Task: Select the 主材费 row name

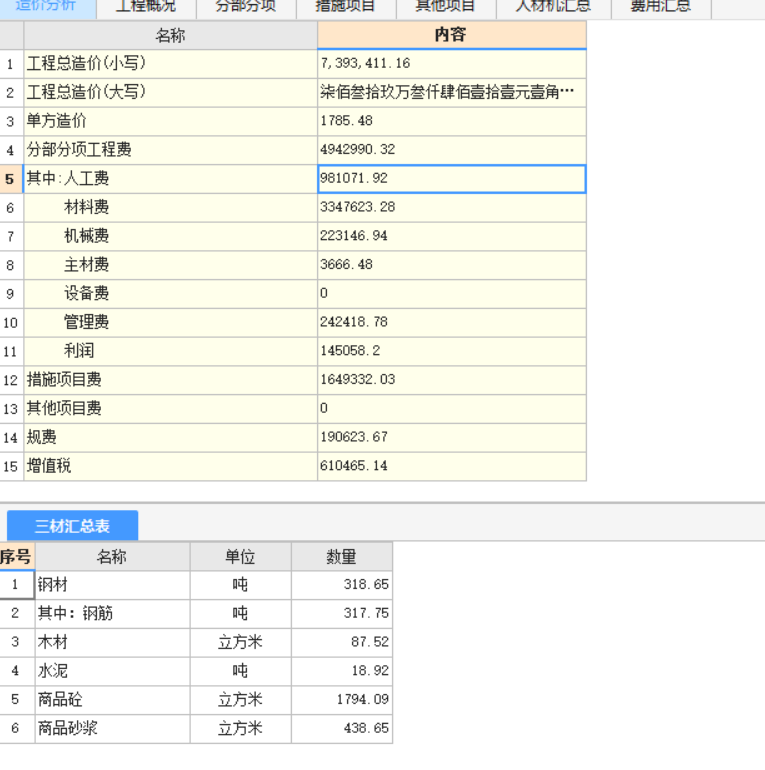Action: click(170, 265)
